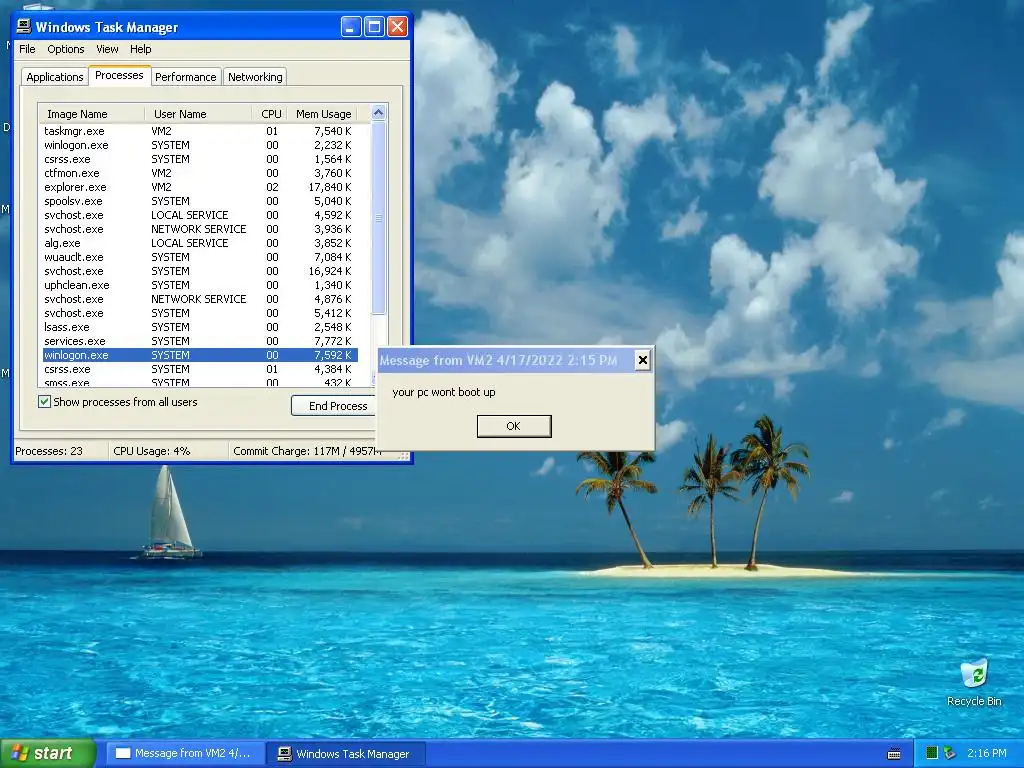This screenshot has height=768, width=1024.
Task: Switch to Windows Task Manager taskbar button
Action: coord(347,754)
